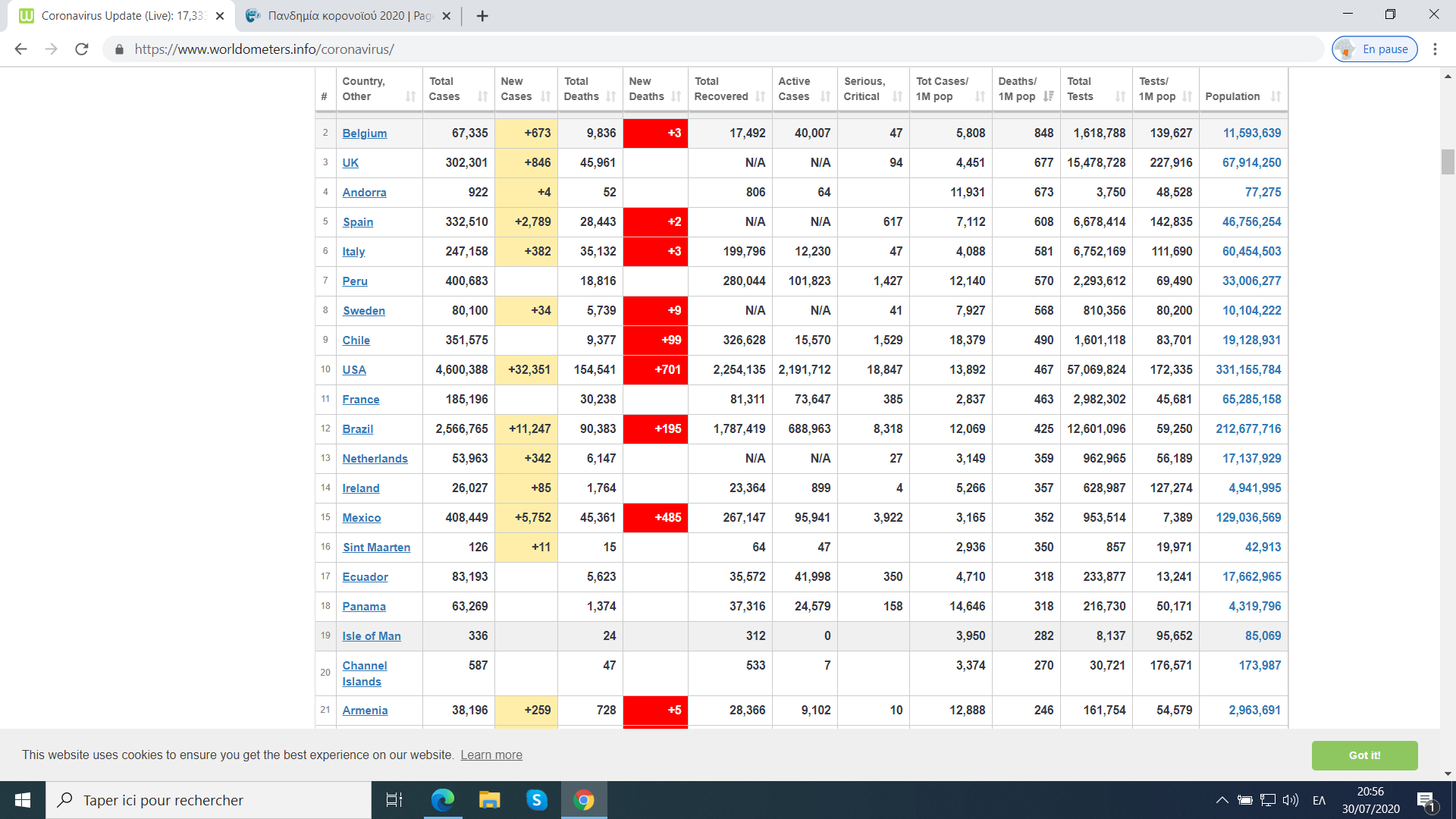Screen dimensions: 1456x819
Task: Open Skype from the taskbar
Action: coord(536,800)
